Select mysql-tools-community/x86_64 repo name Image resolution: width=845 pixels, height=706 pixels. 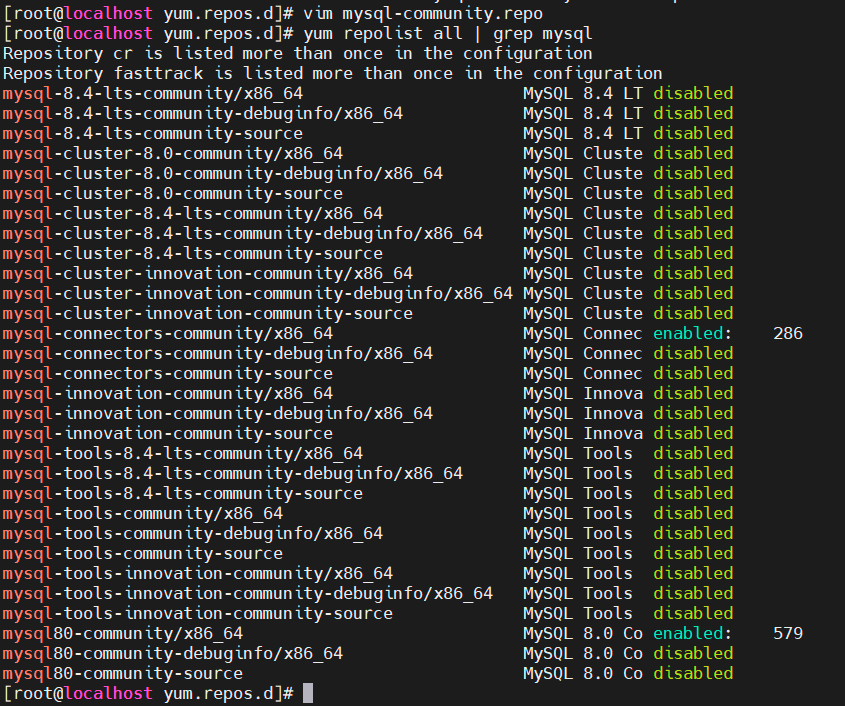point(143,513)
